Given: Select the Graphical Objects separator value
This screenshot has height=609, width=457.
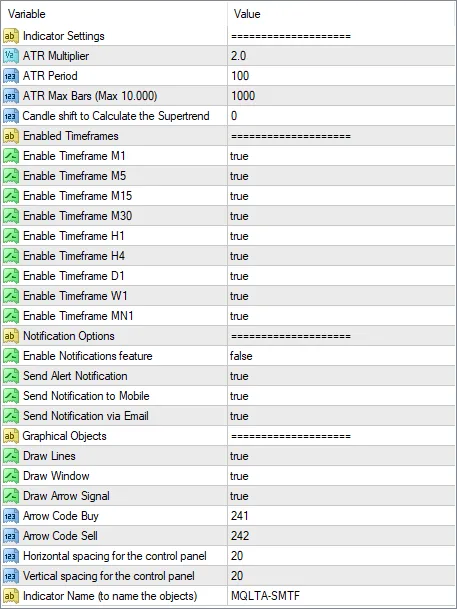Looking at the screenshot, I should (291, 437).
